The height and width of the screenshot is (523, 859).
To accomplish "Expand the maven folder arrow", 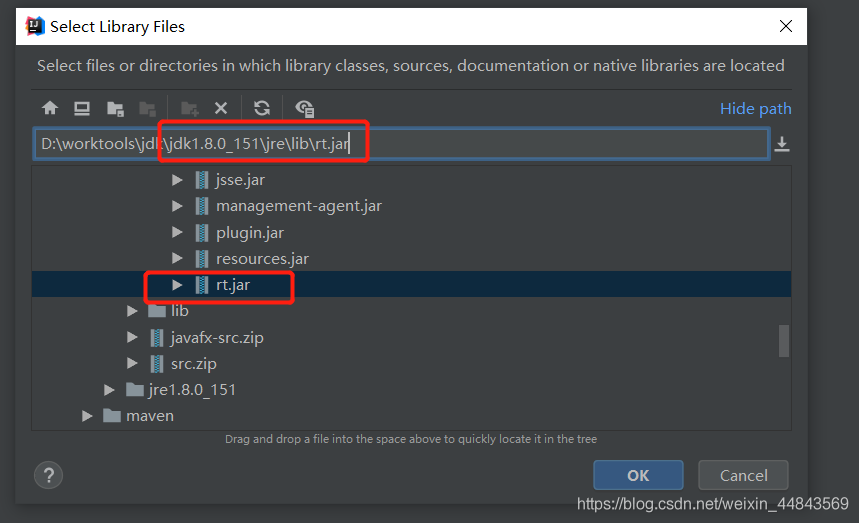I will click(x=88, y=415).
